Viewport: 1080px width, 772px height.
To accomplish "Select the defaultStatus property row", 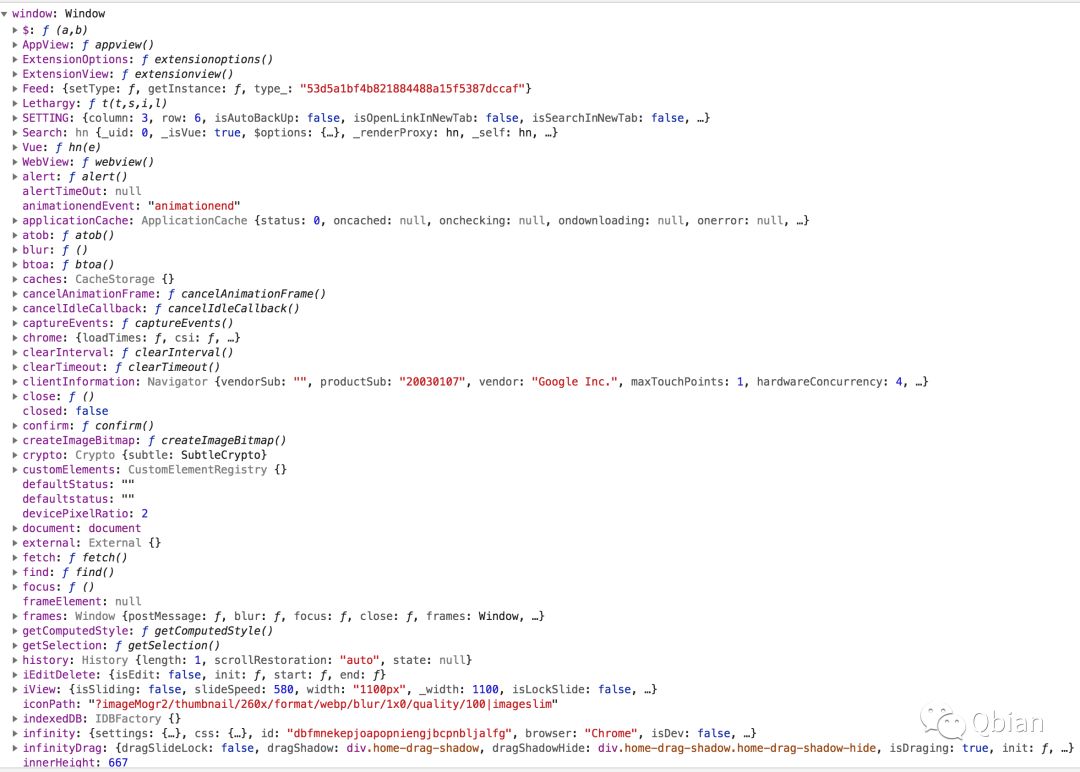I will pyautogui.click(x=79, y=484).
